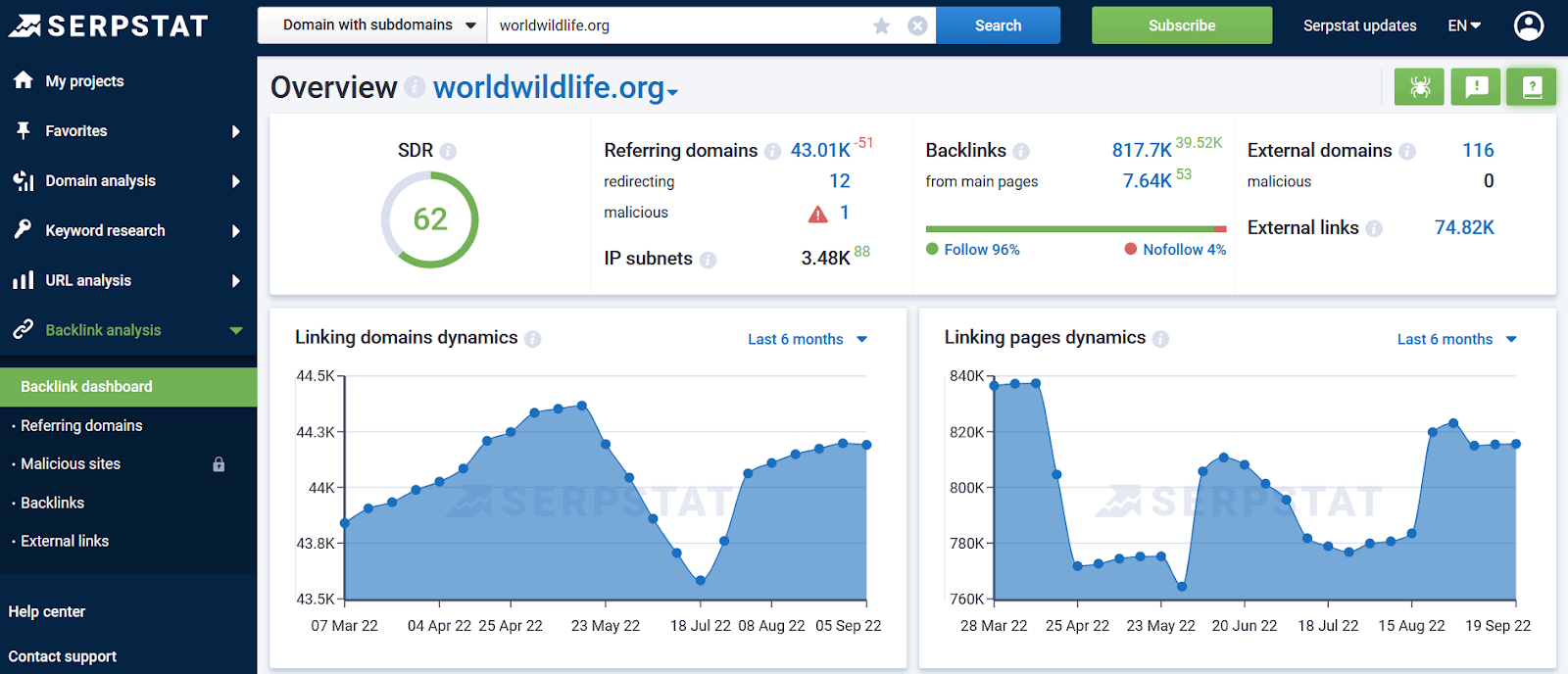Click the '3.48K' IP subnets value

[825, 259]
